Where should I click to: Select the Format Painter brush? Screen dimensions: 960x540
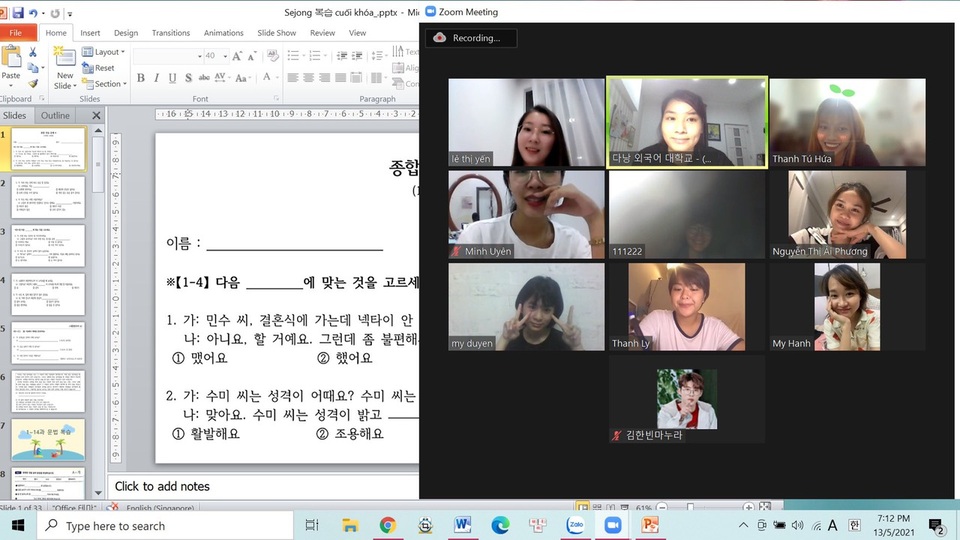pos(33,84)
